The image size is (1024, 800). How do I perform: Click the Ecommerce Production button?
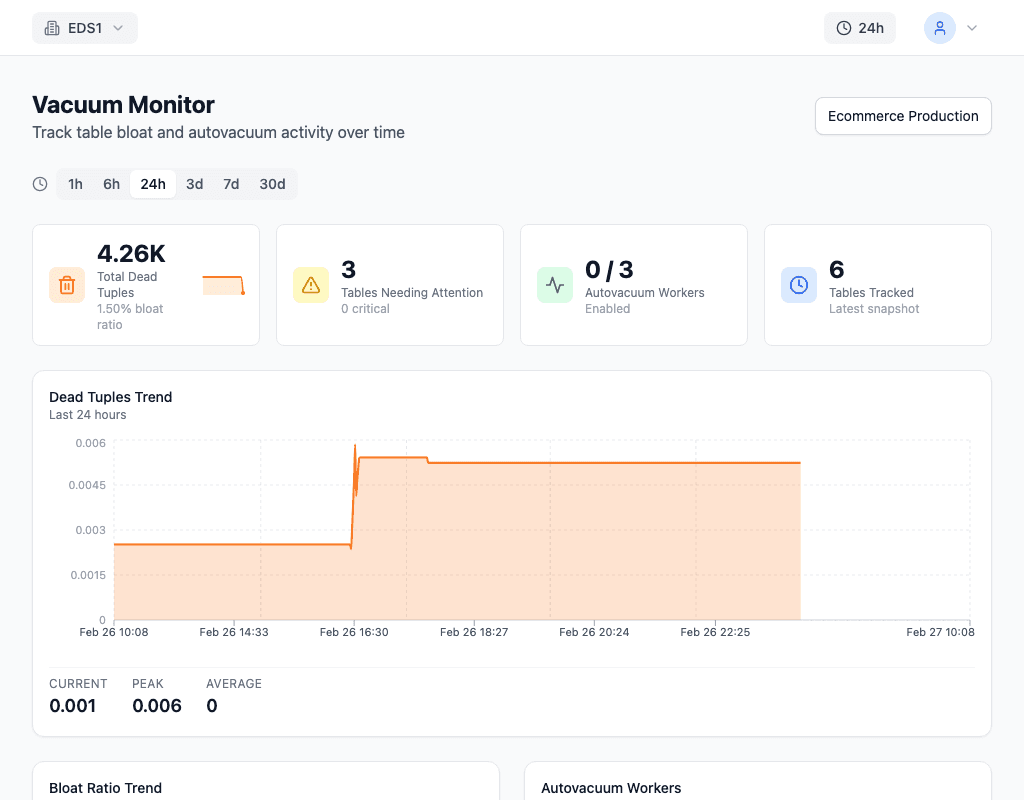click(x=903, y=116)
